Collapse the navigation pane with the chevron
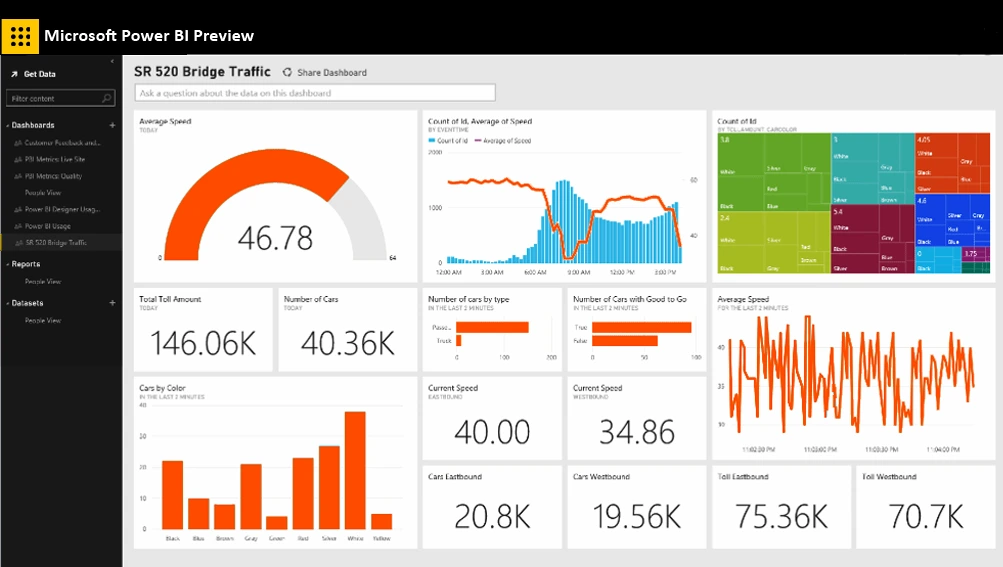Image resolution: width=1003 pixels, height=567 pixels. pyautogui.click(x=112, y=61)
